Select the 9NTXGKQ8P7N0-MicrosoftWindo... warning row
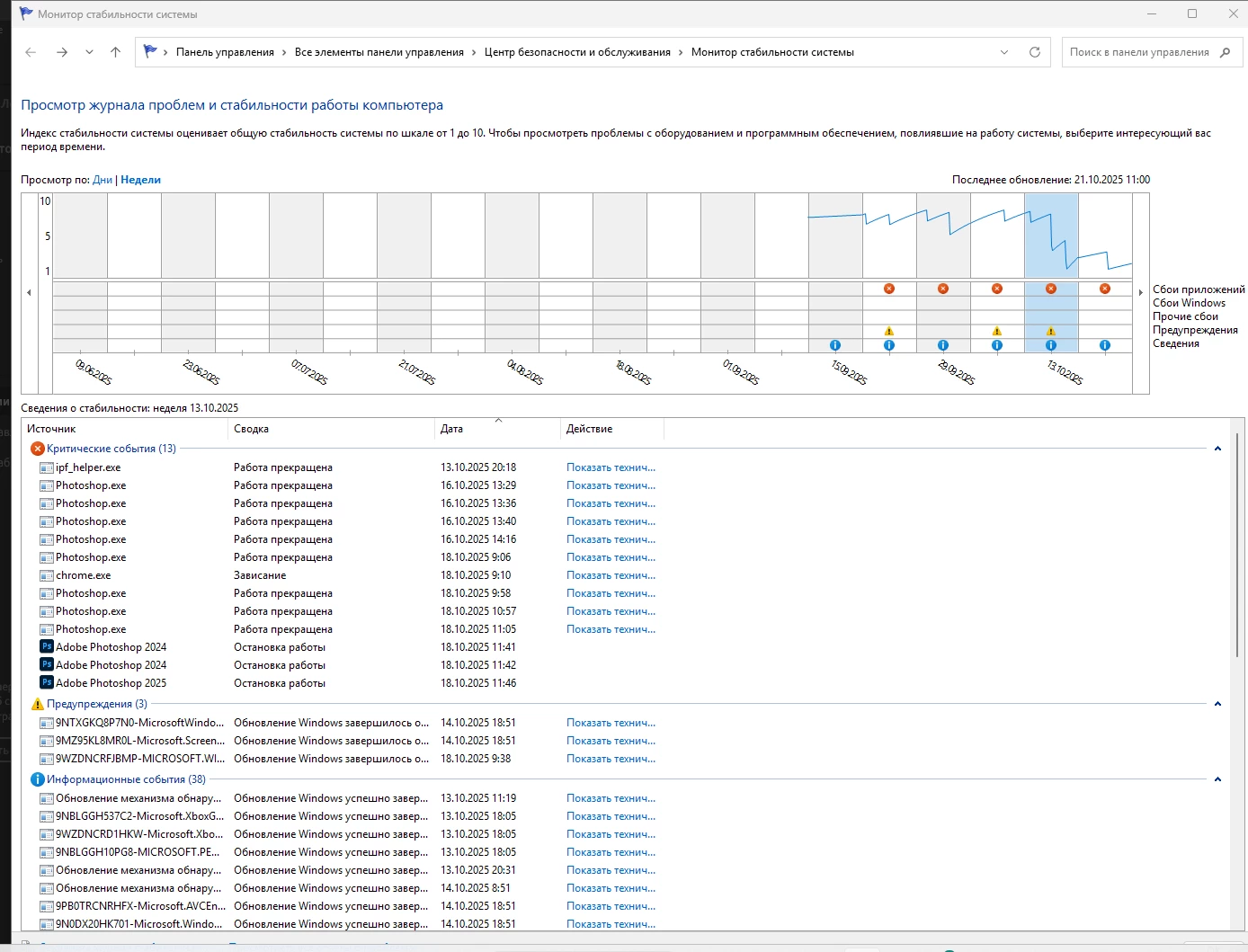This screenshot has height=952, width=1248. click(347, 723)
